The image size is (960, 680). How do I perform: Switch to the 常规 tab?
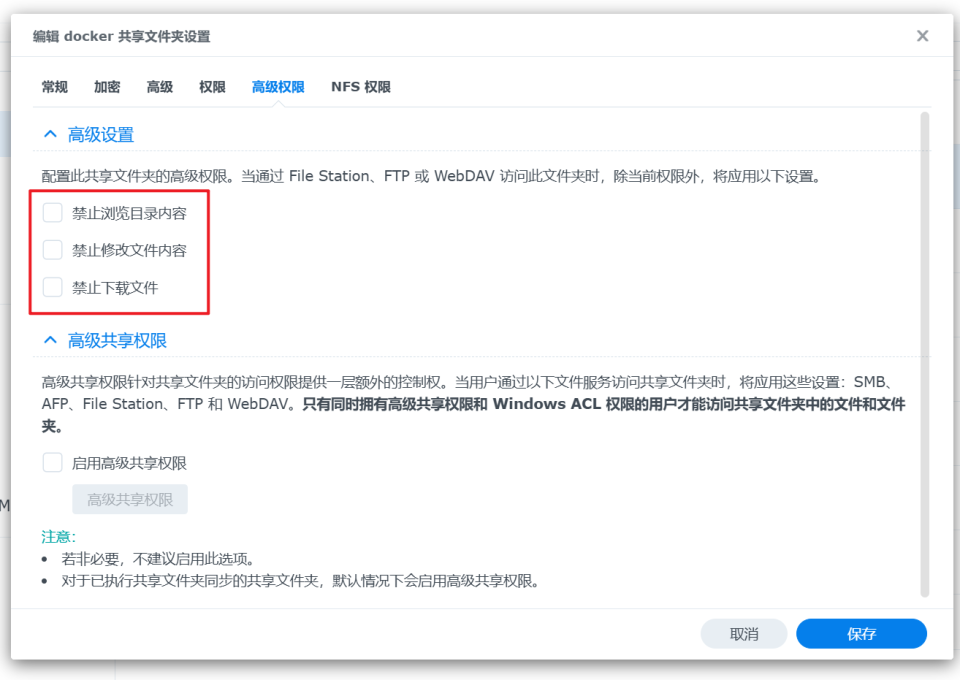[x=55, y=87]
